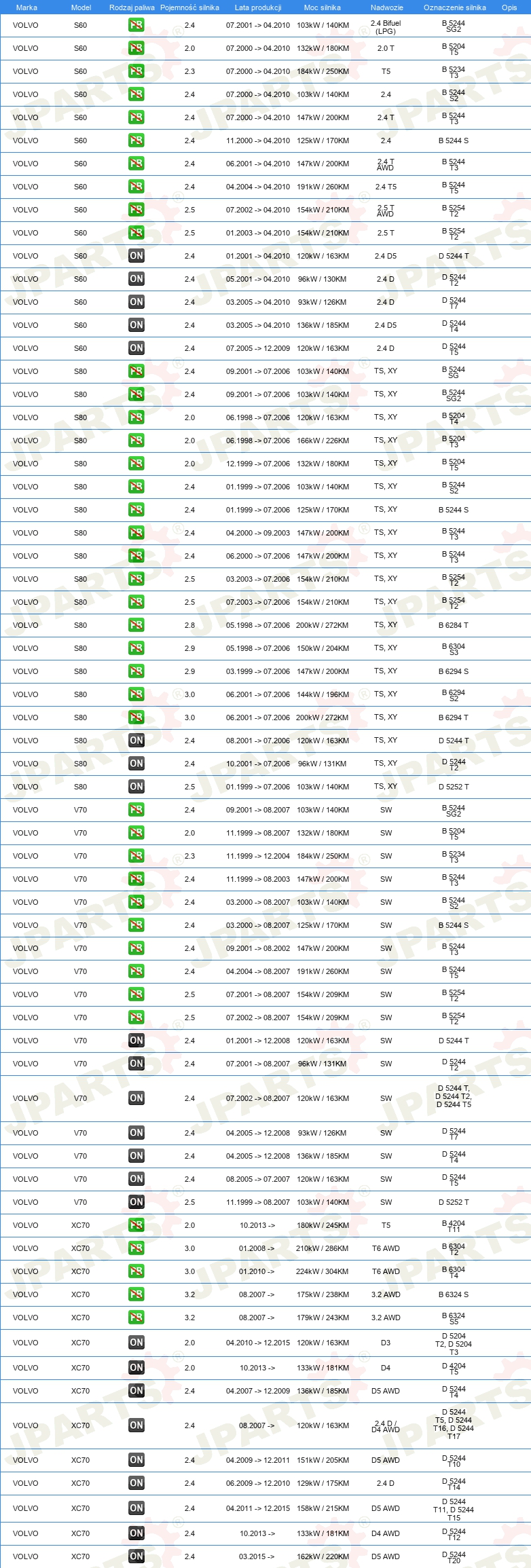Image resolution: width=531 pixels, height=1568 pixels.
Task: Click diesel ON icon in XC70 129kW / 175KM row
Action: (x=136, y=1483)
